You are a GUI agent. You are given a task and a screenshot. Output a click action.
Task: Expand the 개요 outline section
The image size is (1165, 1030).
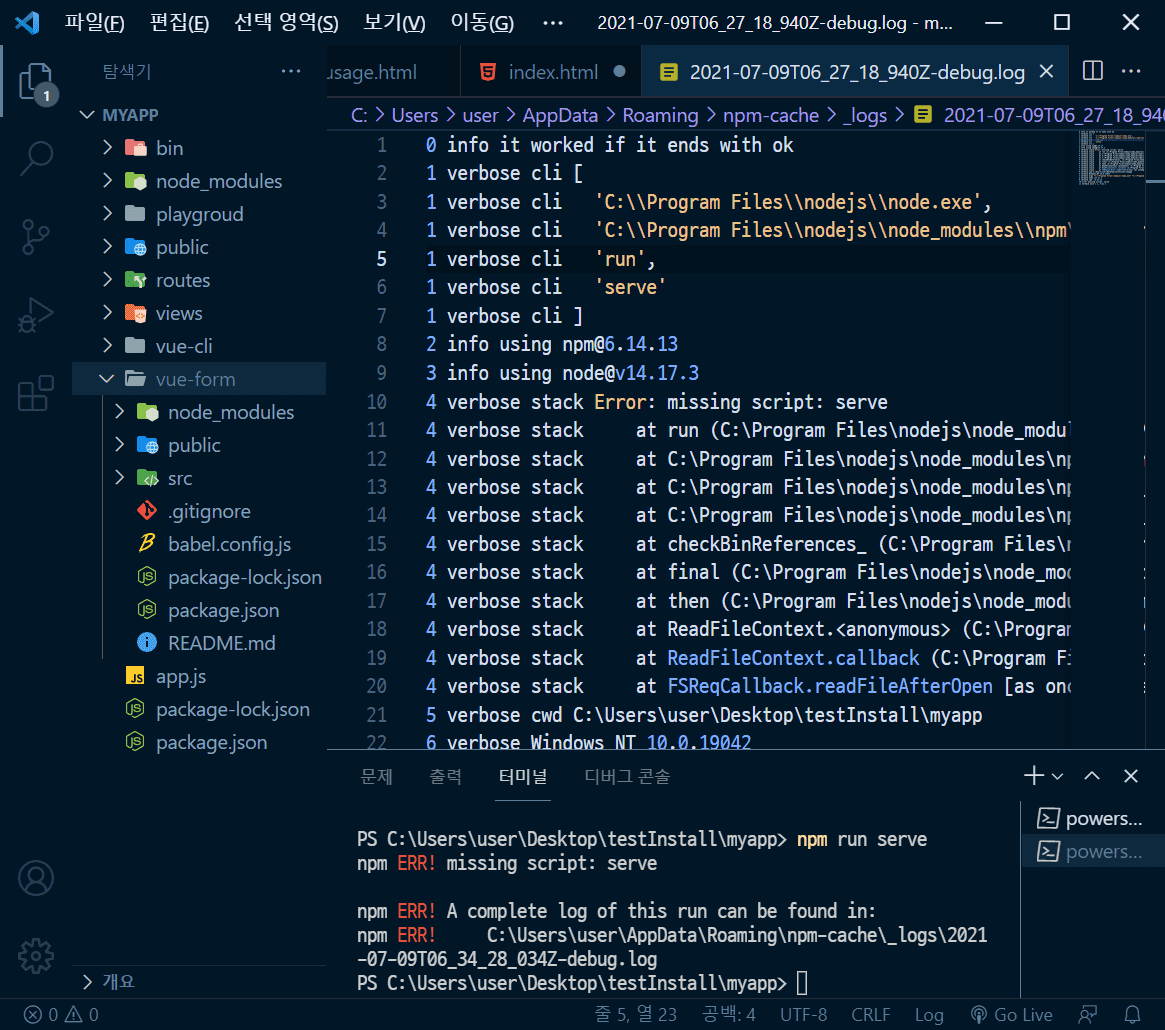tap(199, 982)
